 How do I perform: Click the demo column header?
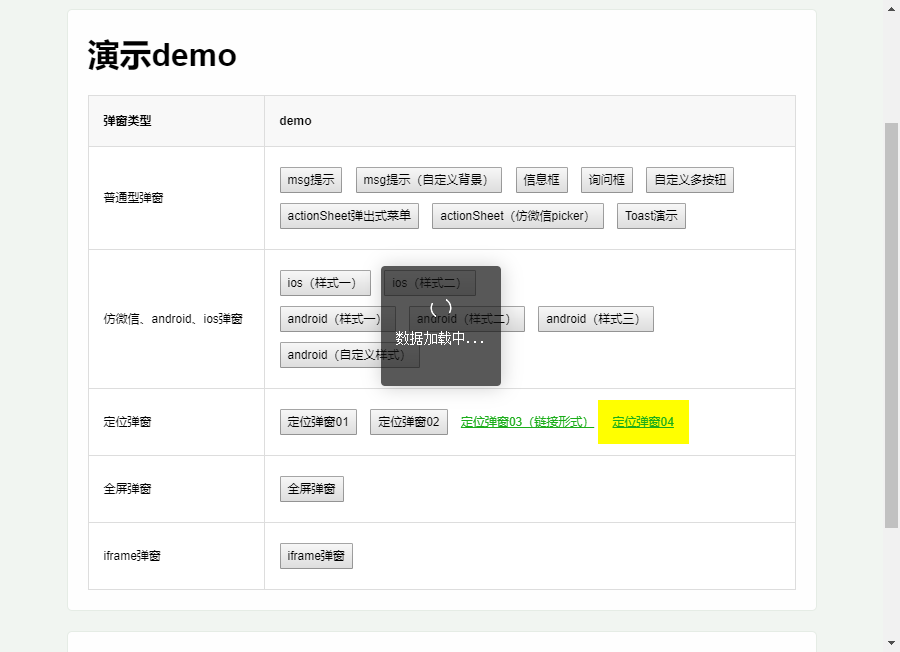coord(296,121)
